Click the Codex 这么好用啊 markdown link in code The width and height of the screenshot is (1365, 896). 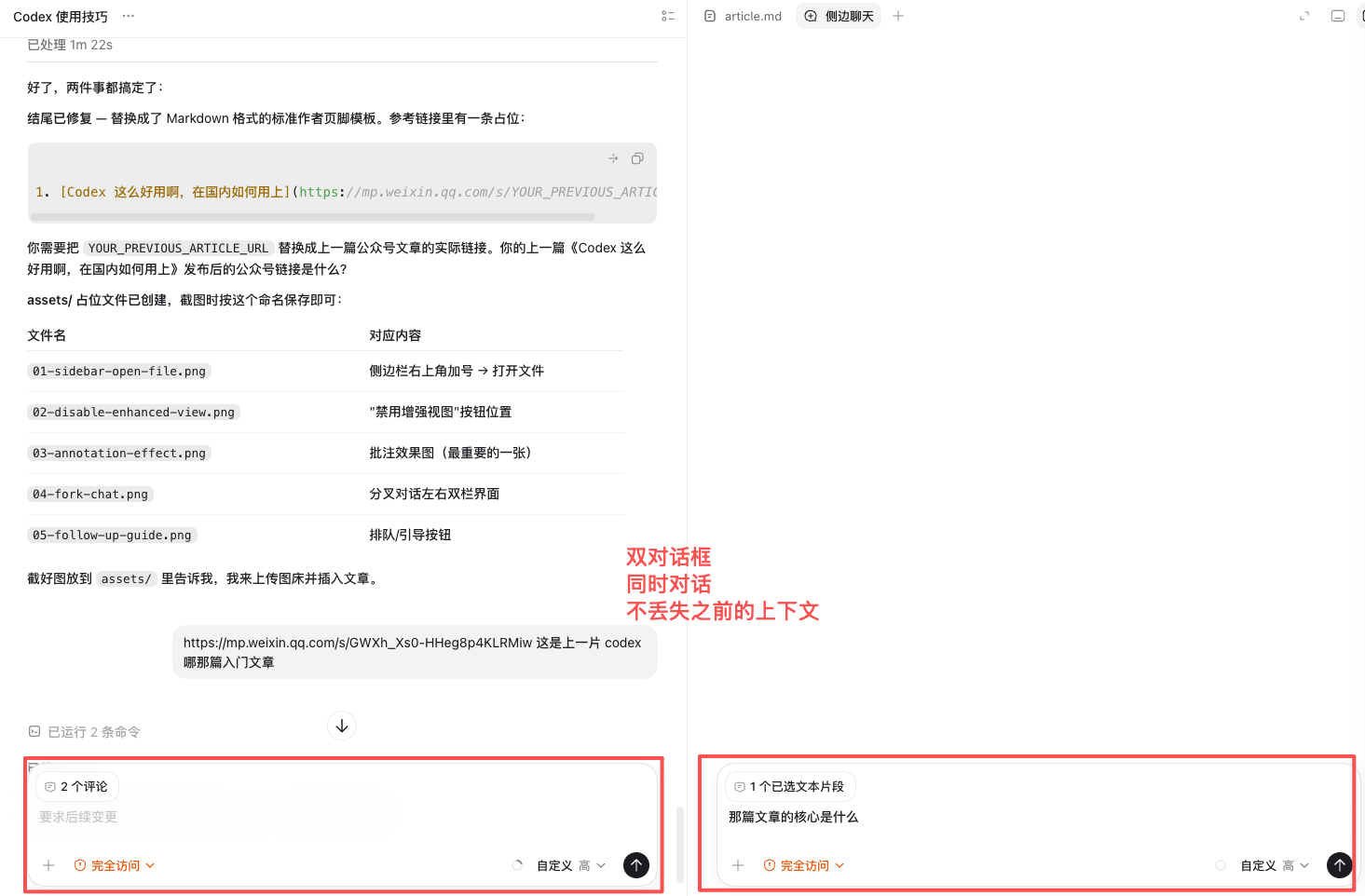(x=176, y=192)
